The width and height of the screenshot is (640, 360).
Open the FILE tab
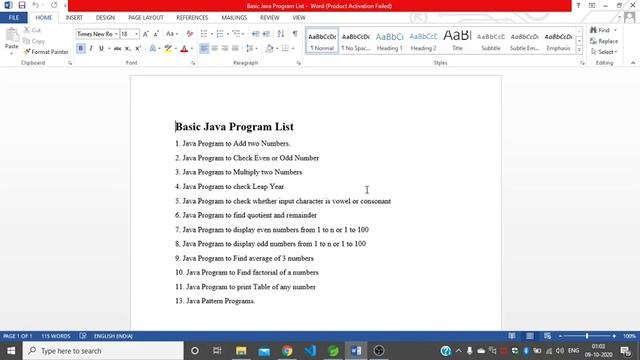tap(14, 18)
